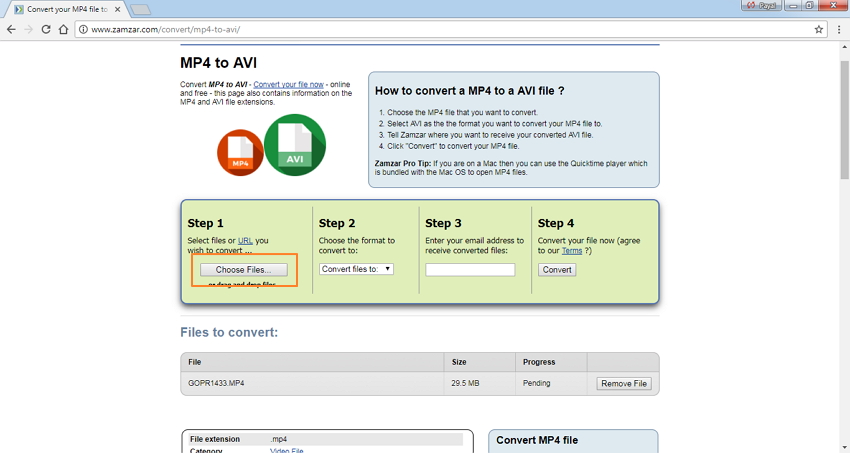Click the browser forward arrow
The image size is (850, 453).
[28, 29]
